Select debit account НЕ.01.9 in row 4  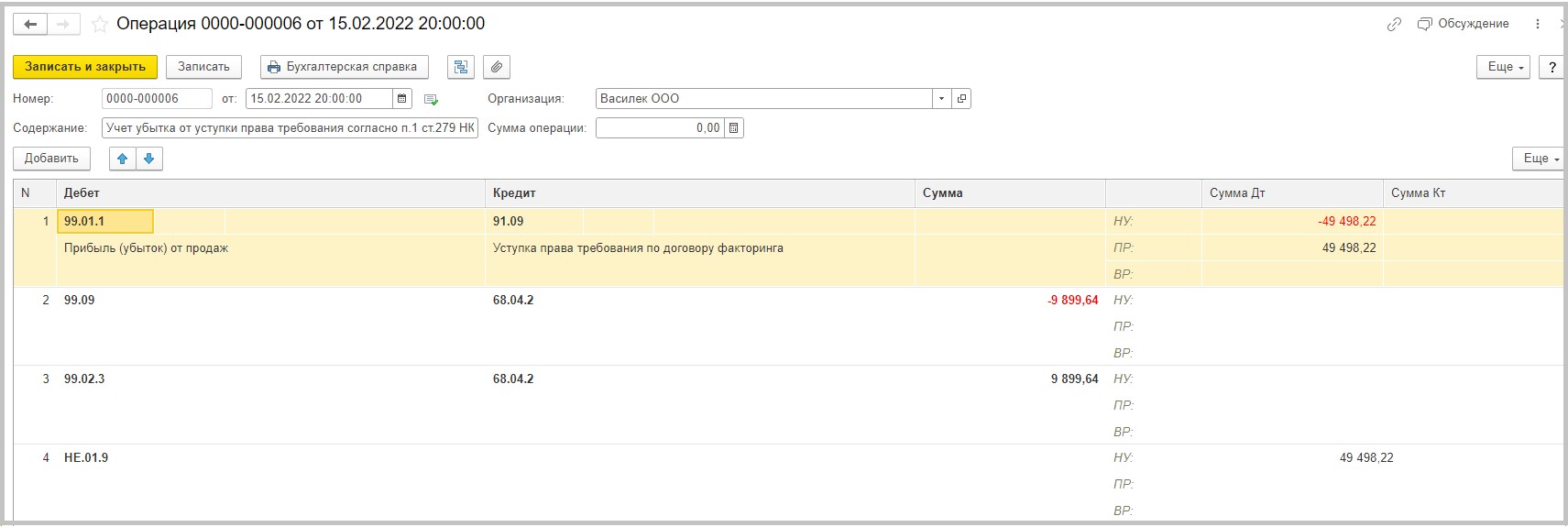coord(86,457)
